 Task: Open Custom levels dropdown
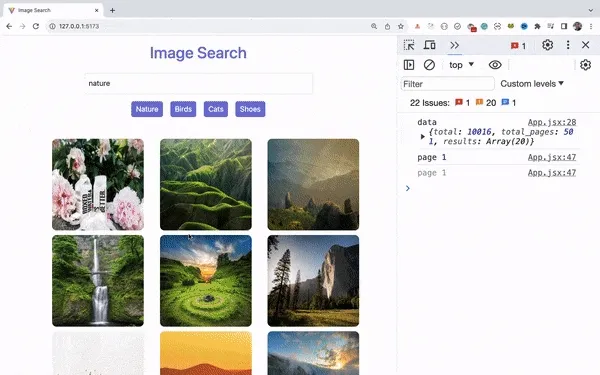[532, 84]
